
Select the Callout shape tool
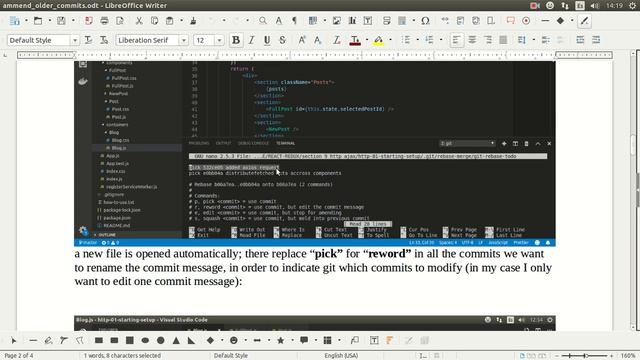point(304,340)
